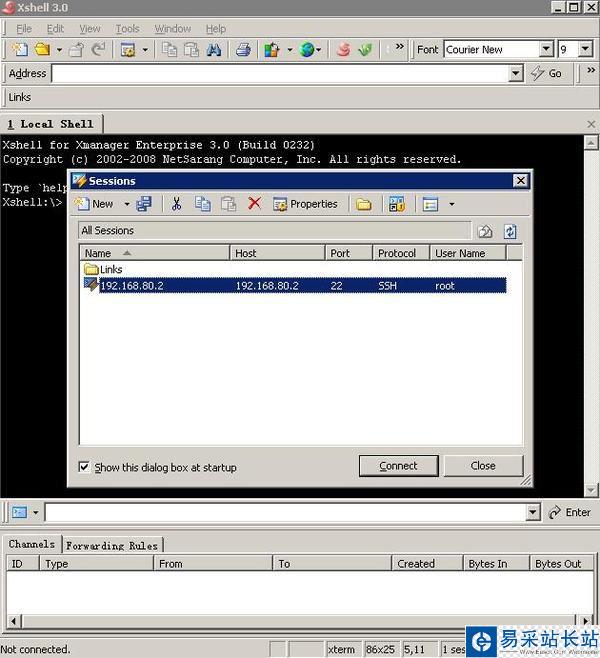Viewport: 600px width, 658px height.
Task: Click the User Name column header
Action: point(468,253)
